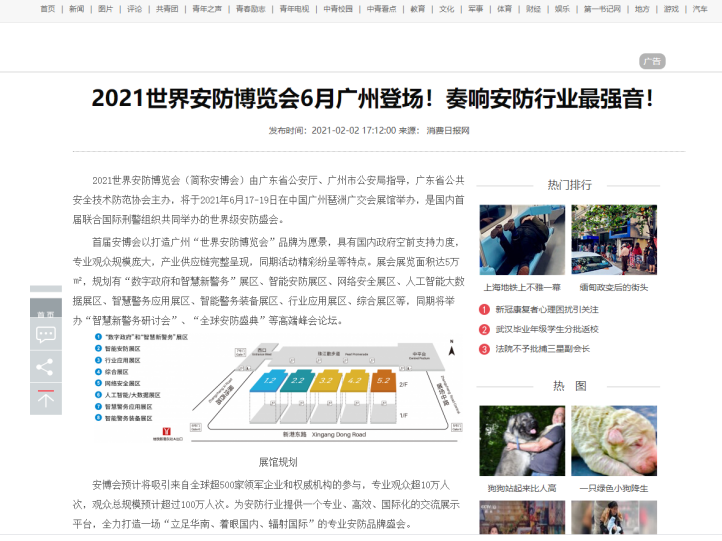The image size is (722, 541).
Task: Open 首页 in the top navigation
Action: point(48,9)
